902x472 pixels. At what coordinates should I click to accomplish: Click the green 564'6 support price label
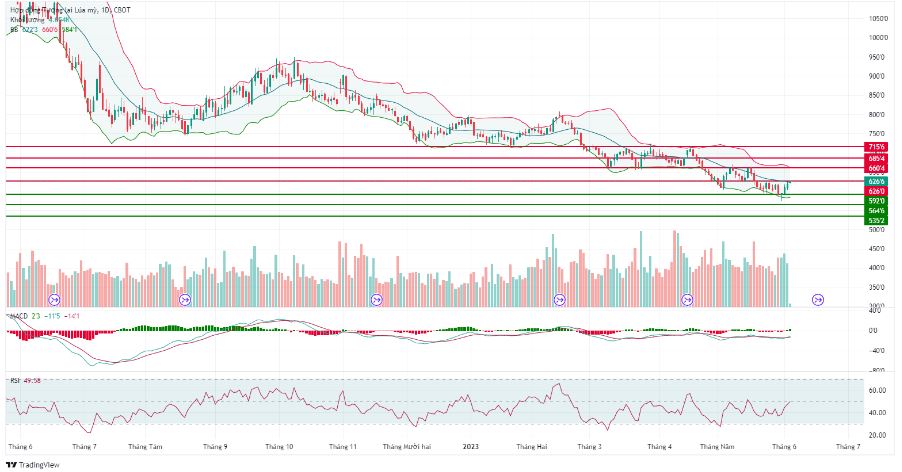click(877, 211)
